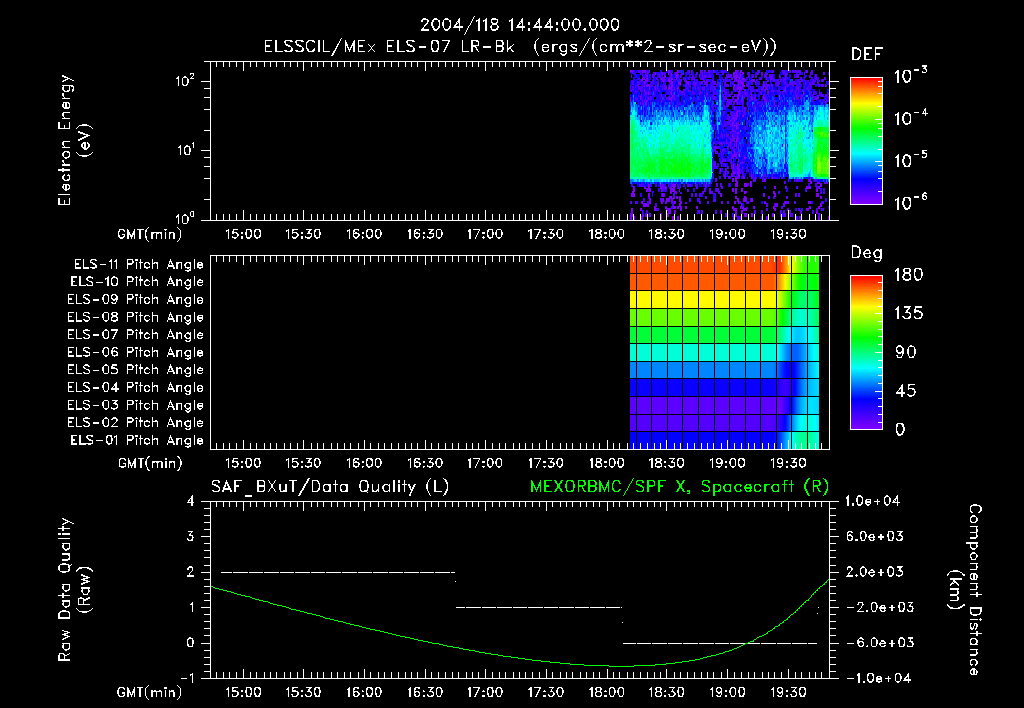Select the ELS-10 Pitch Angle row label
Screen dimensions: 1024x708
(x=137, y=282)
